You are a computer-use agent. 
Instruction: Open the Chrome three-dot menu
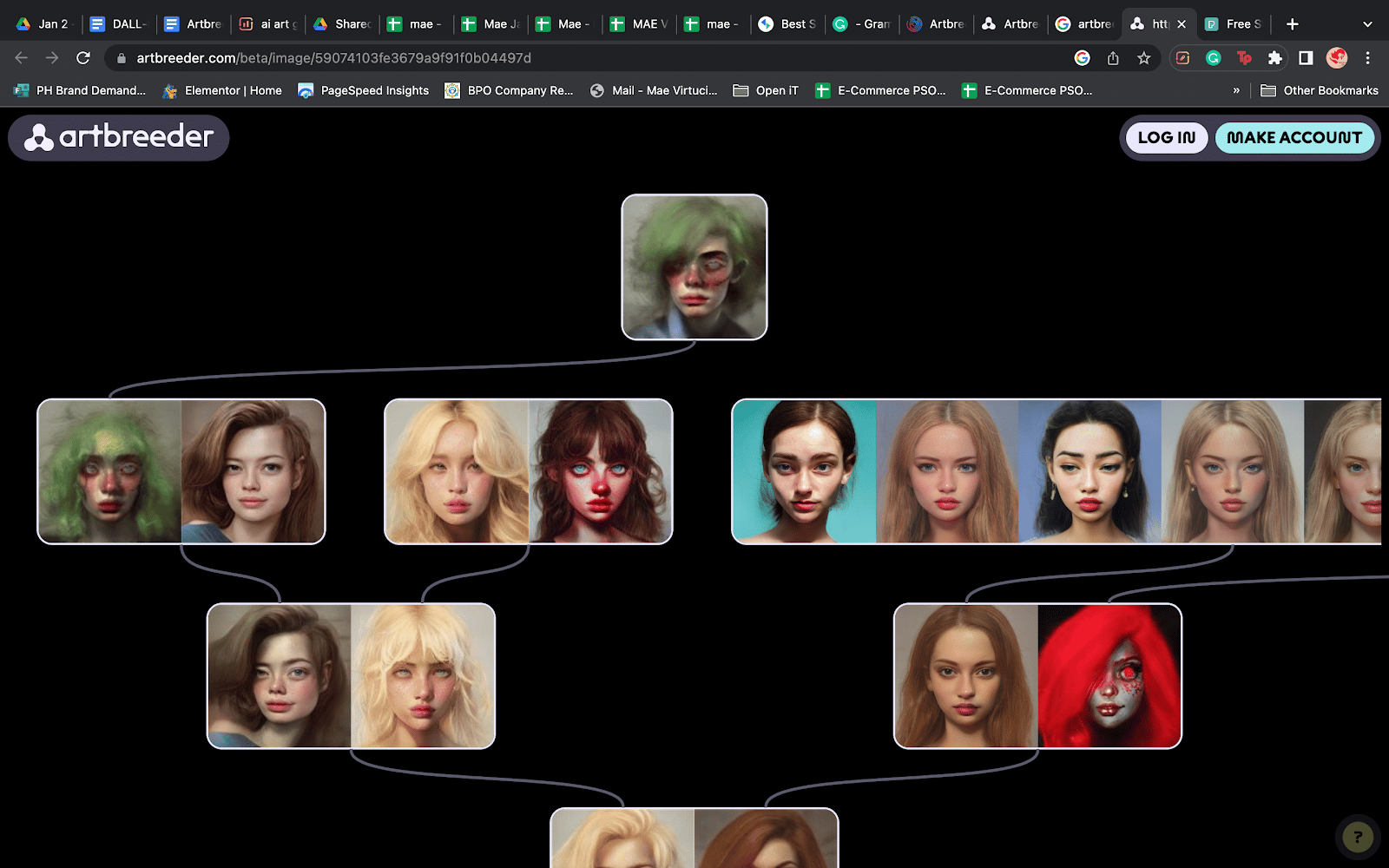1367,58
